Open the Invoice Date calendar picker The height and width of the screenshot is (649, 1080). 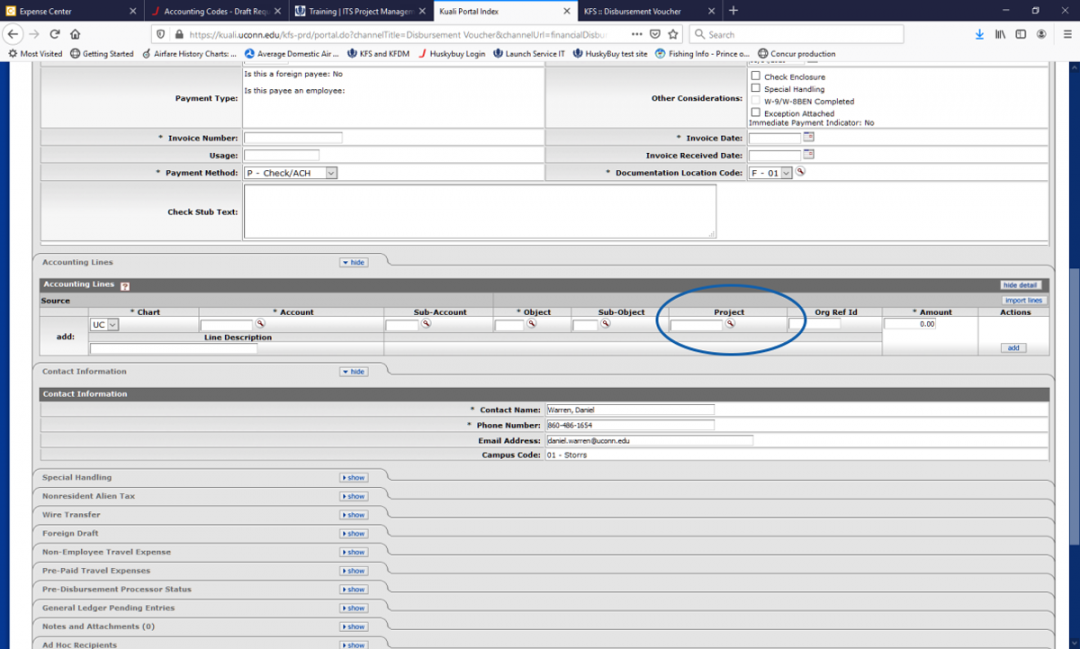809,137
